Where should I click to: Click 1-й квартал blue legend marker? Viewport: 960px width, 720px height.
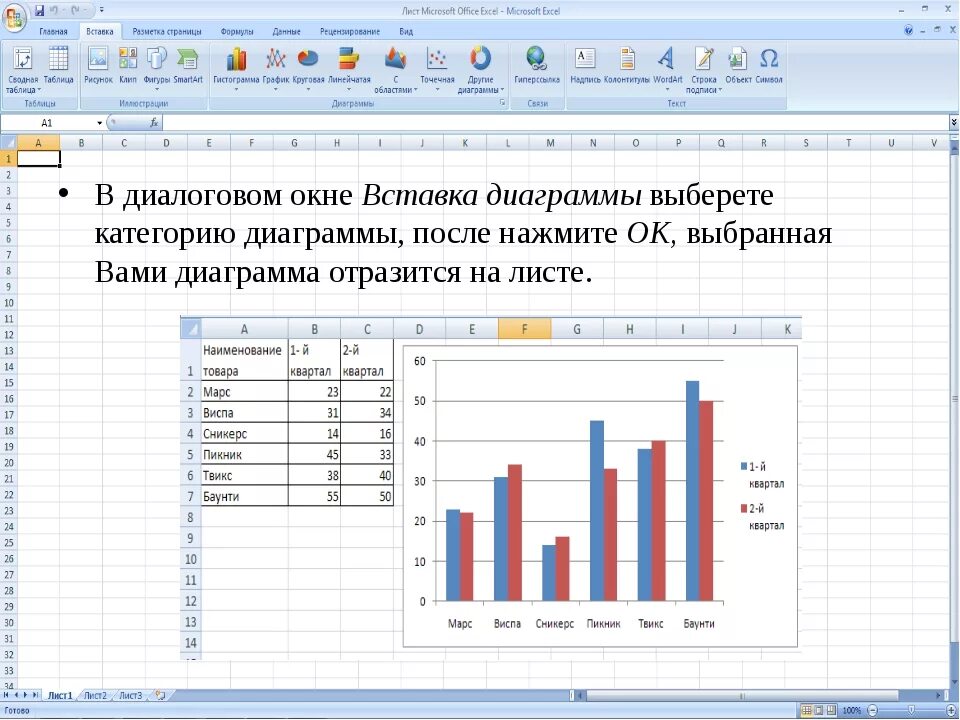point(744,467)
